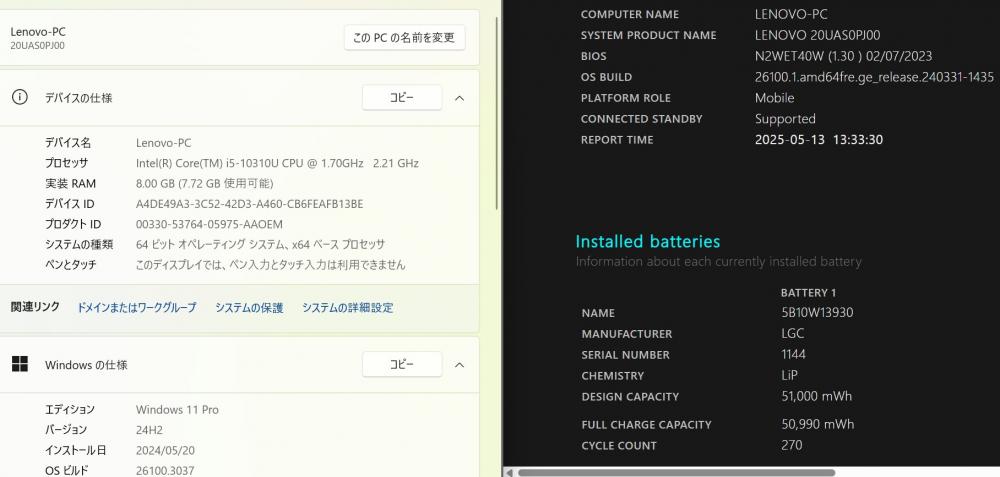Click the プロセッサ value text
1000x477 pixels.
(277, 163)
